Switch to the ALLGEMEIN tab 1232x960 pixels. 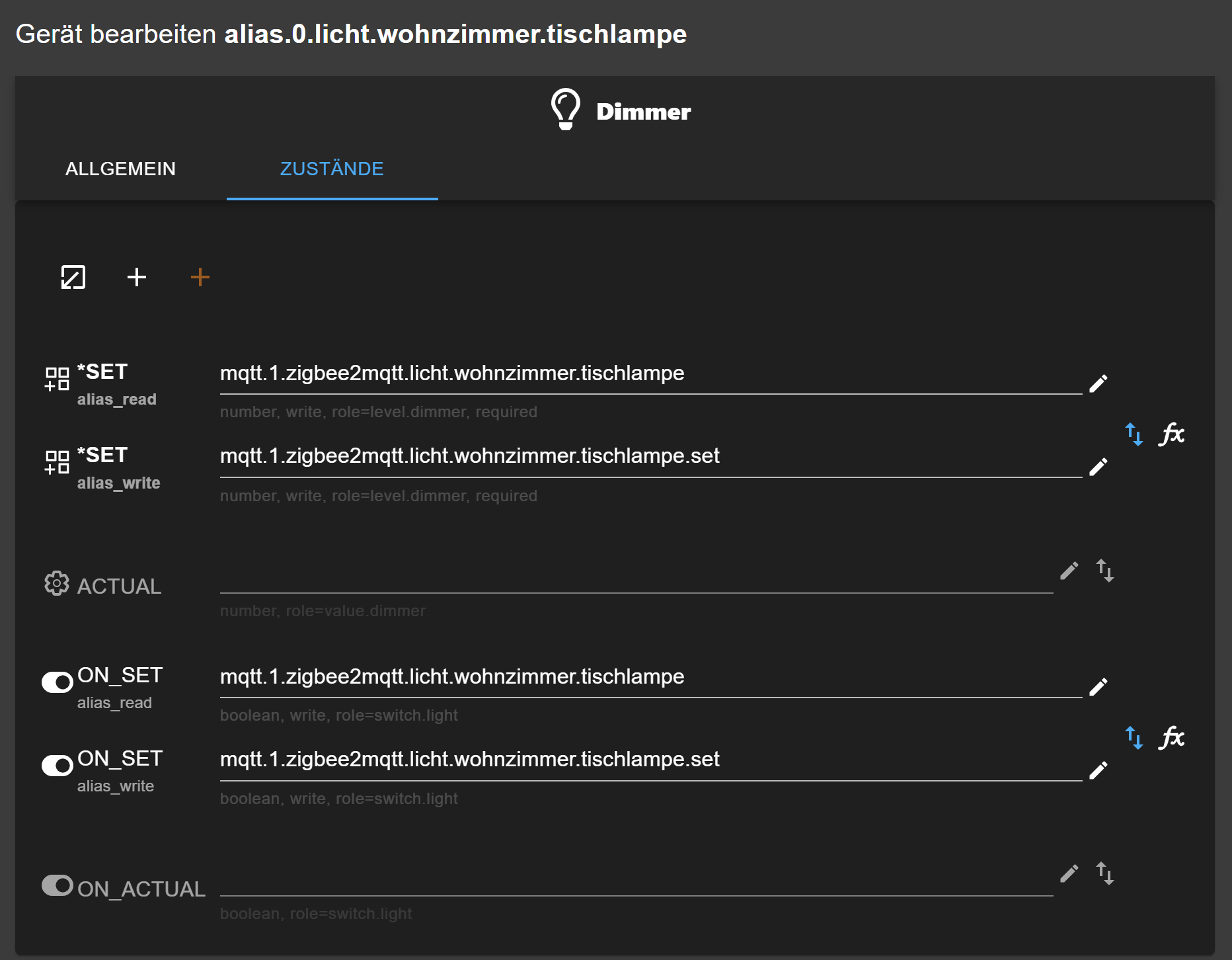point(120,169)
